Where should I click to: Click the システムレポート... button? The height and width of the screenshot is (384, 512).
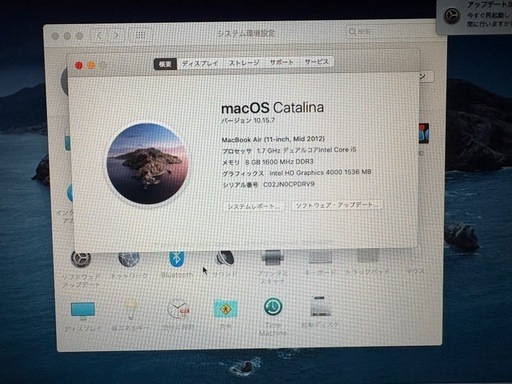[x=253, y=207]
